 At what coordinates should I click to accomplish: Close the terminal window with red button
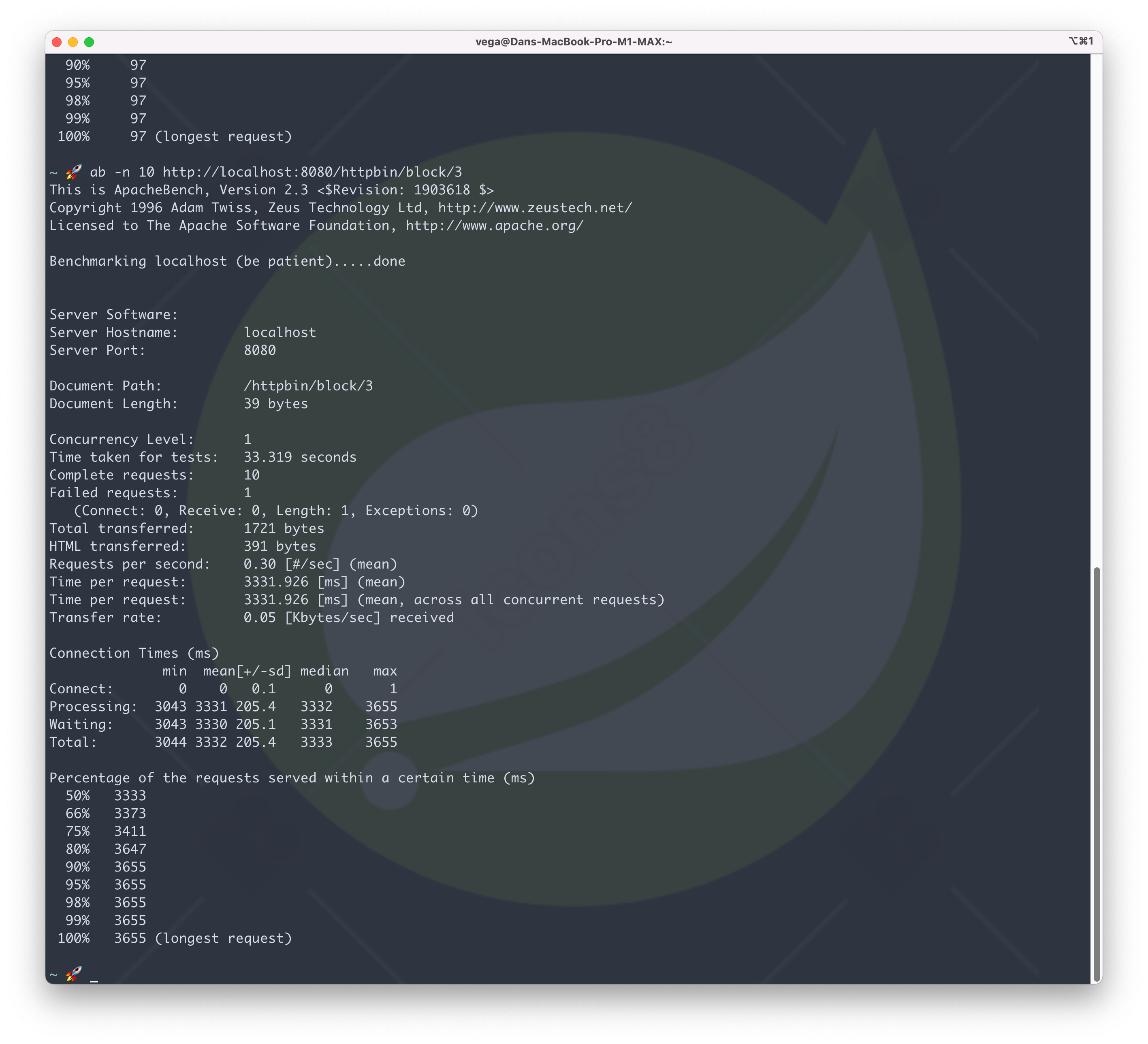[x=56, y=42]
